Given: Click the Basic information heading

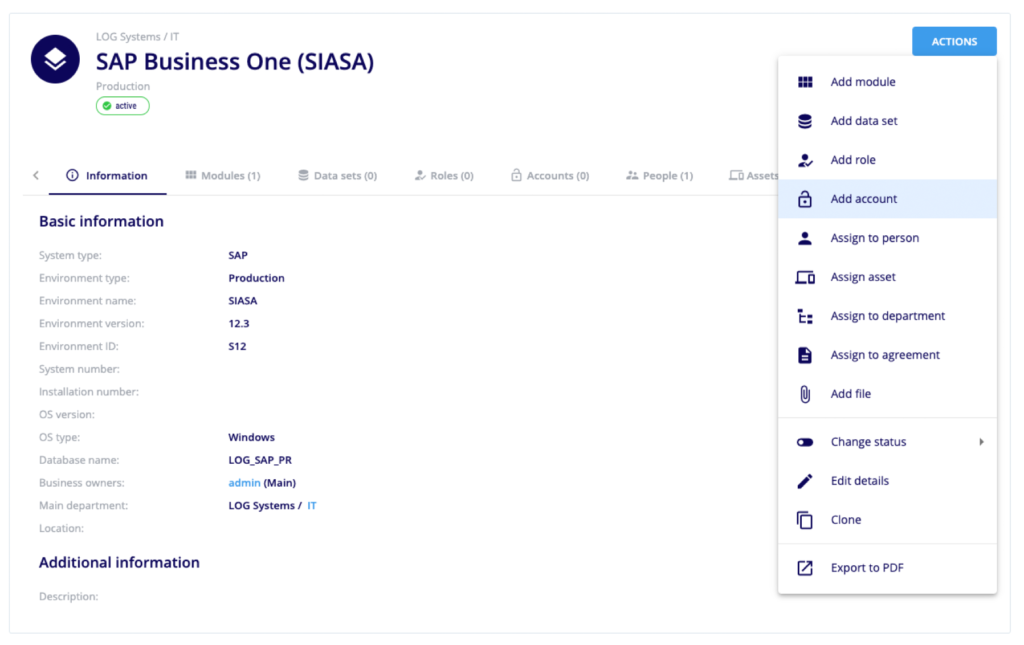Looking at the screenshot, I should pyautogui.click(x=101, y=221).
